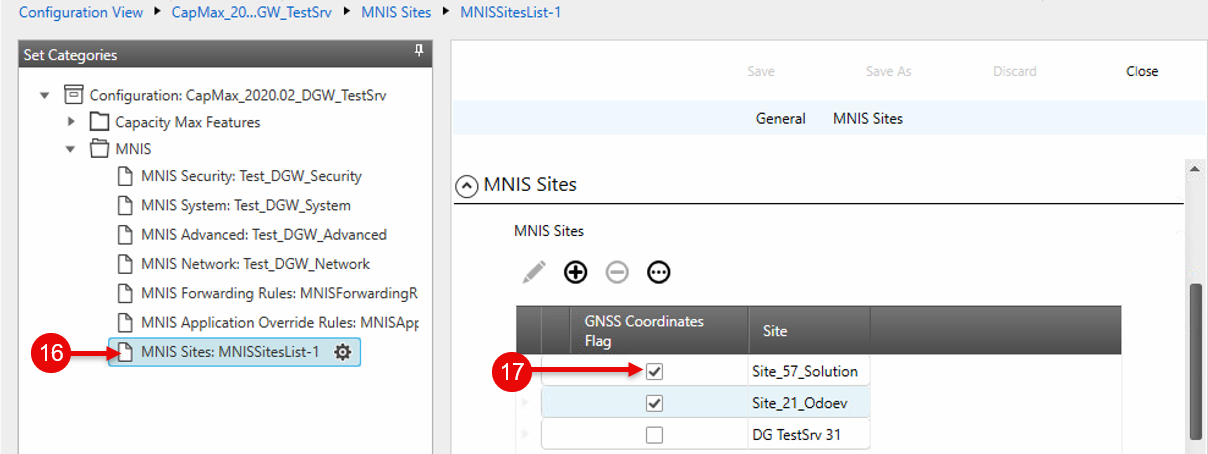
Task: Sort by Site column header
Action: 809,330
